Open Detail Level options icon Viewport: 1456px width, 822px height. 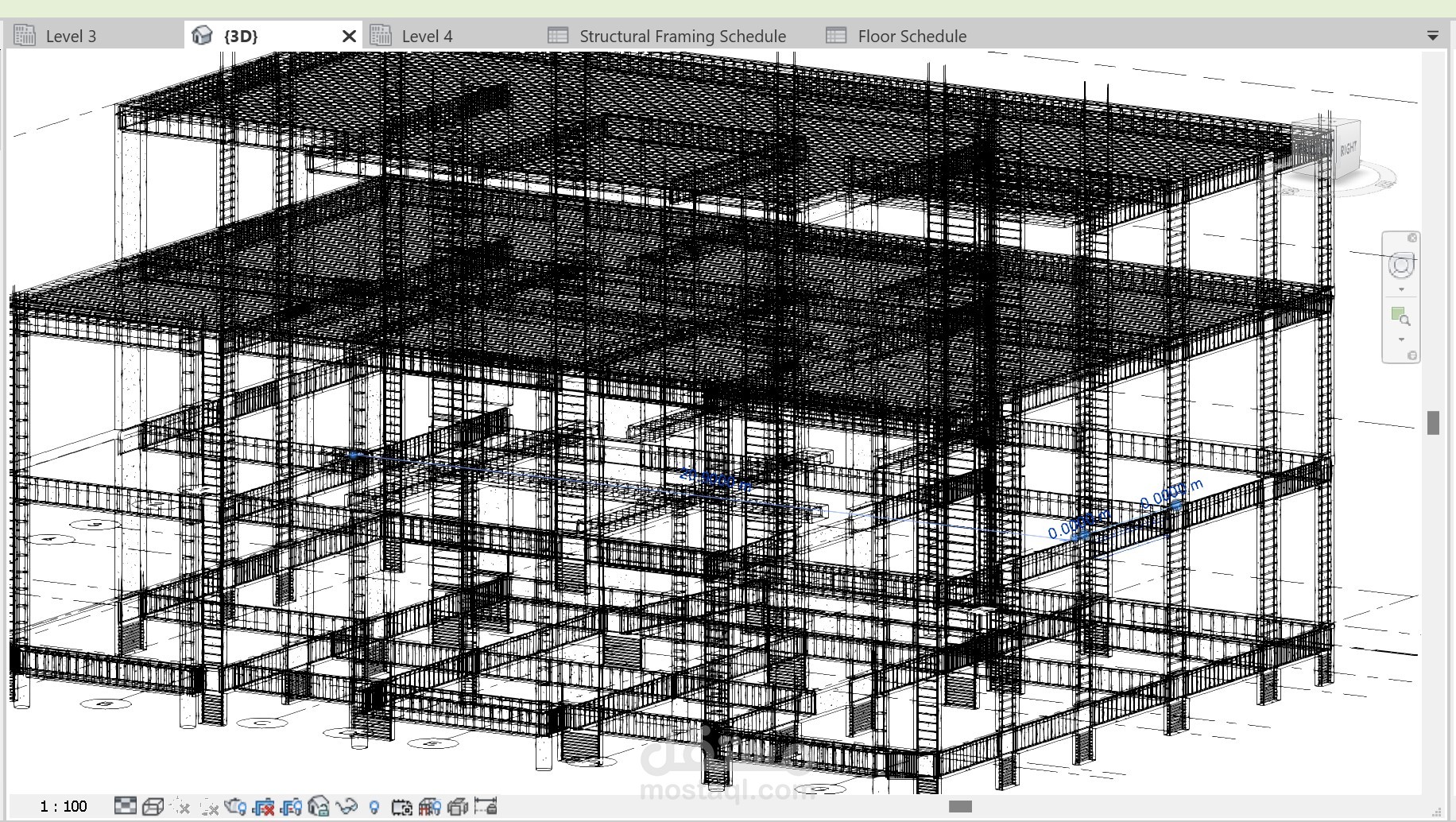tap(125, 806)
